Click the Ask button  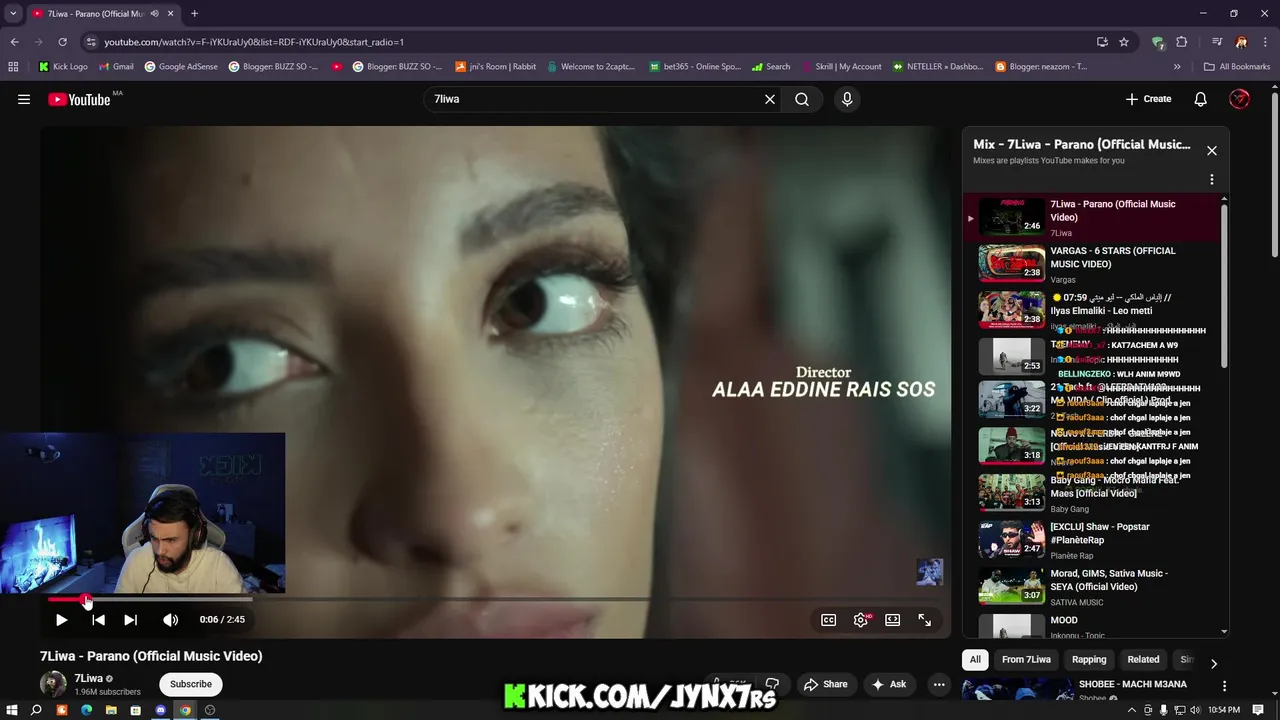pos(889,684)
